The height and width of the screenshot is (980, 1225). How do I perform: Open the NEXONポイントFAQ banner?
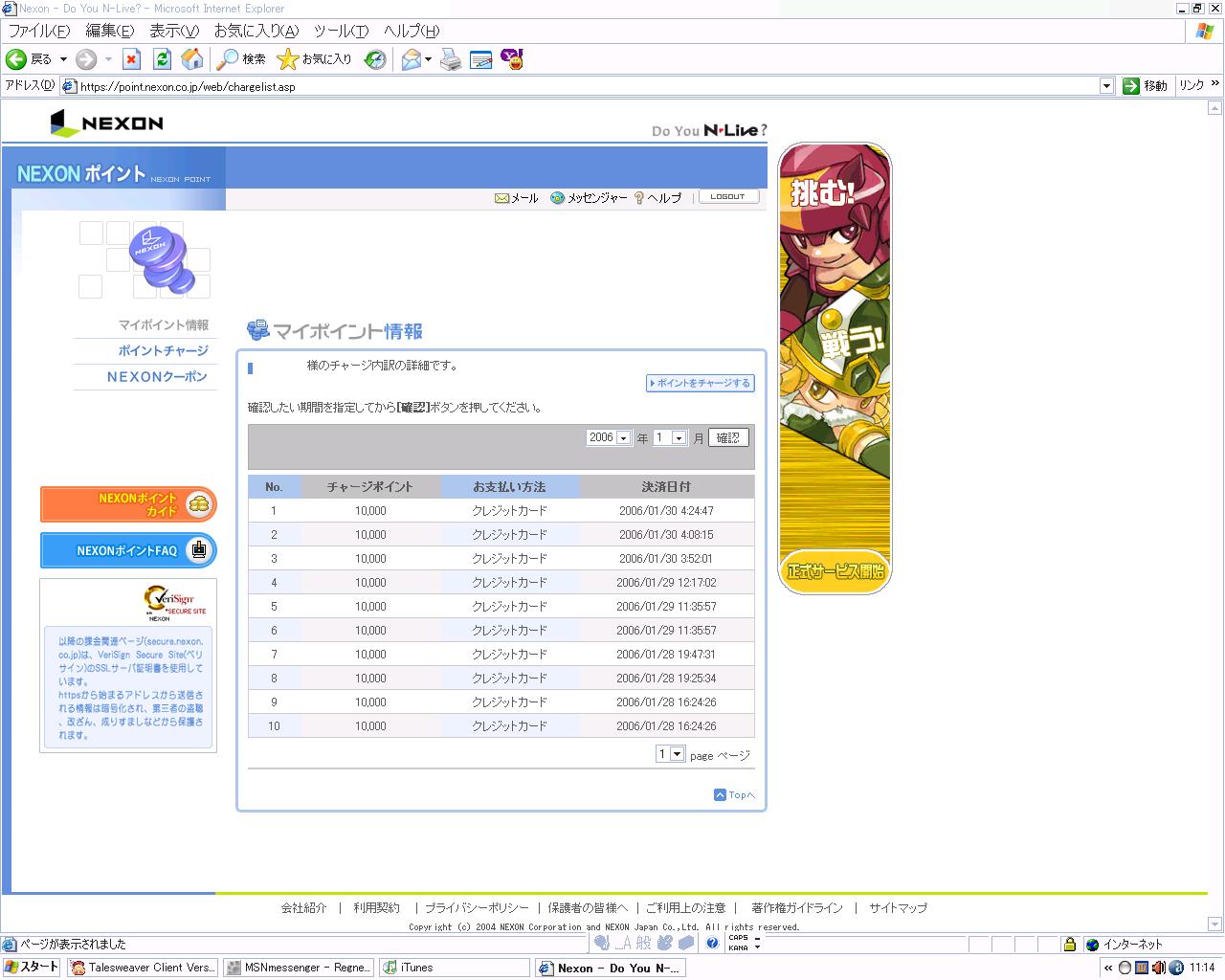(128, 550)
